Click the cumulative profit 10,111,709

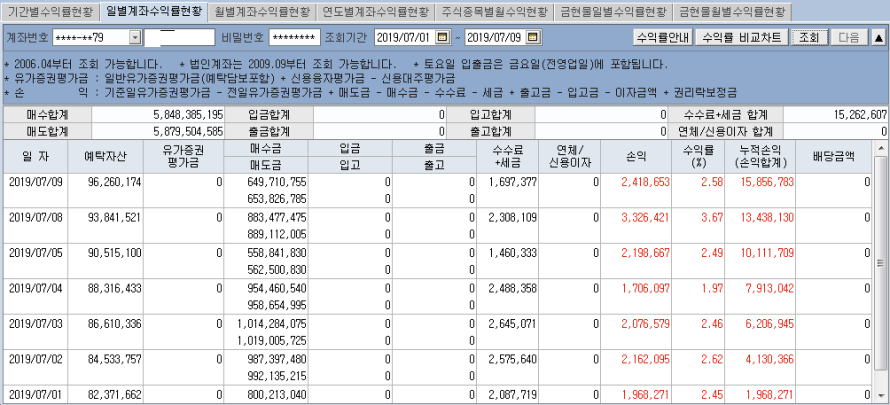(767, 253)
